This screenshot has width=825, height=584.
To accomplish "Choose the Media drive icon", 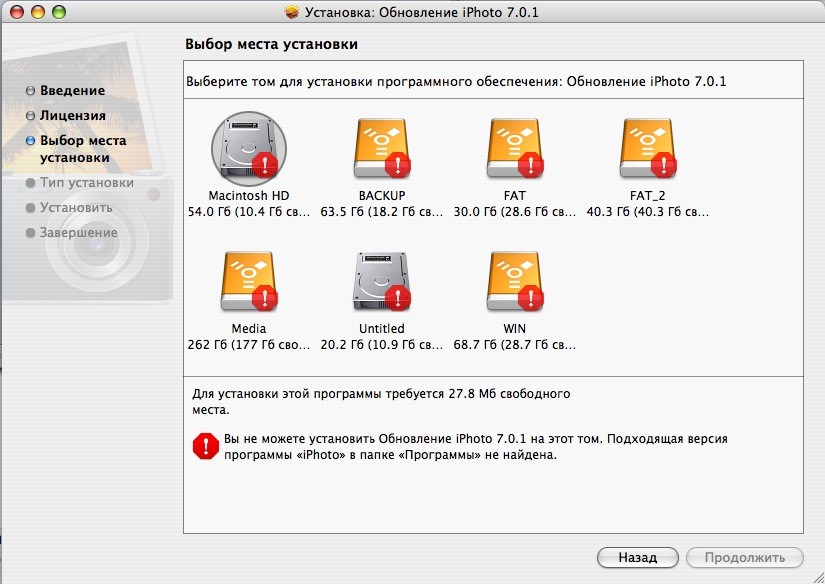I will pos(249,281).
